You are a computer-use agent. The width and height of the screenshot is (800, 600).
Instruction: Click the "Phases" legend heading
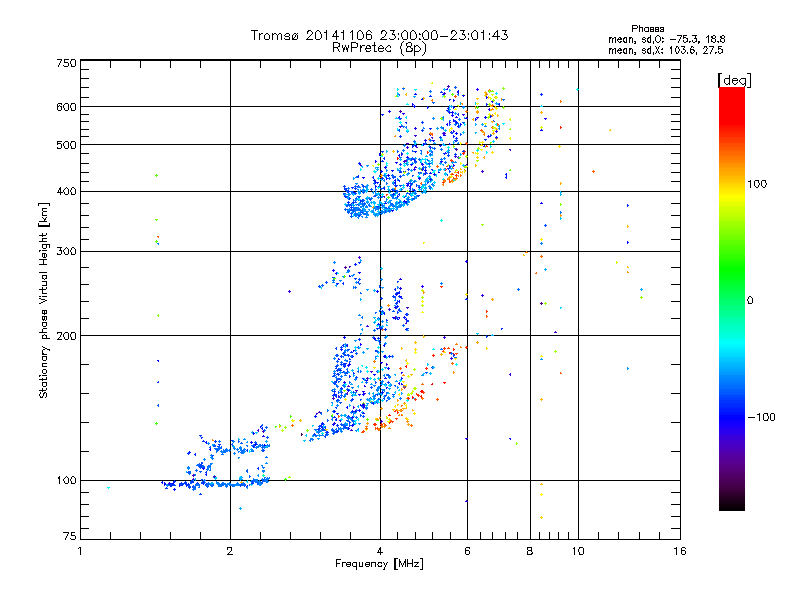tap(647, 29)
